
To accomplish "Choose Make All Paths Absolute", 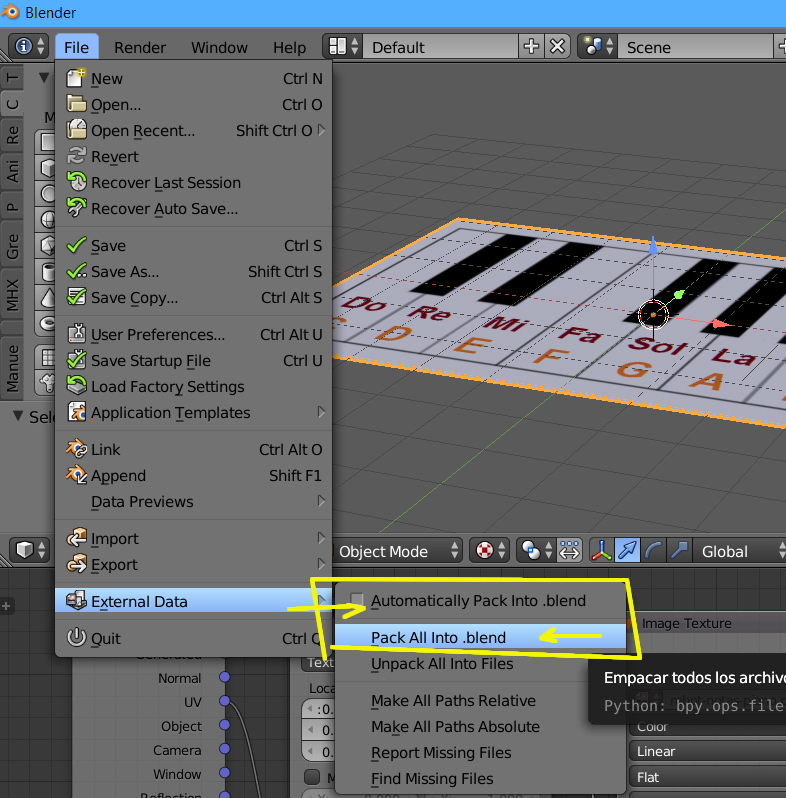I will [x=480, y=727].
